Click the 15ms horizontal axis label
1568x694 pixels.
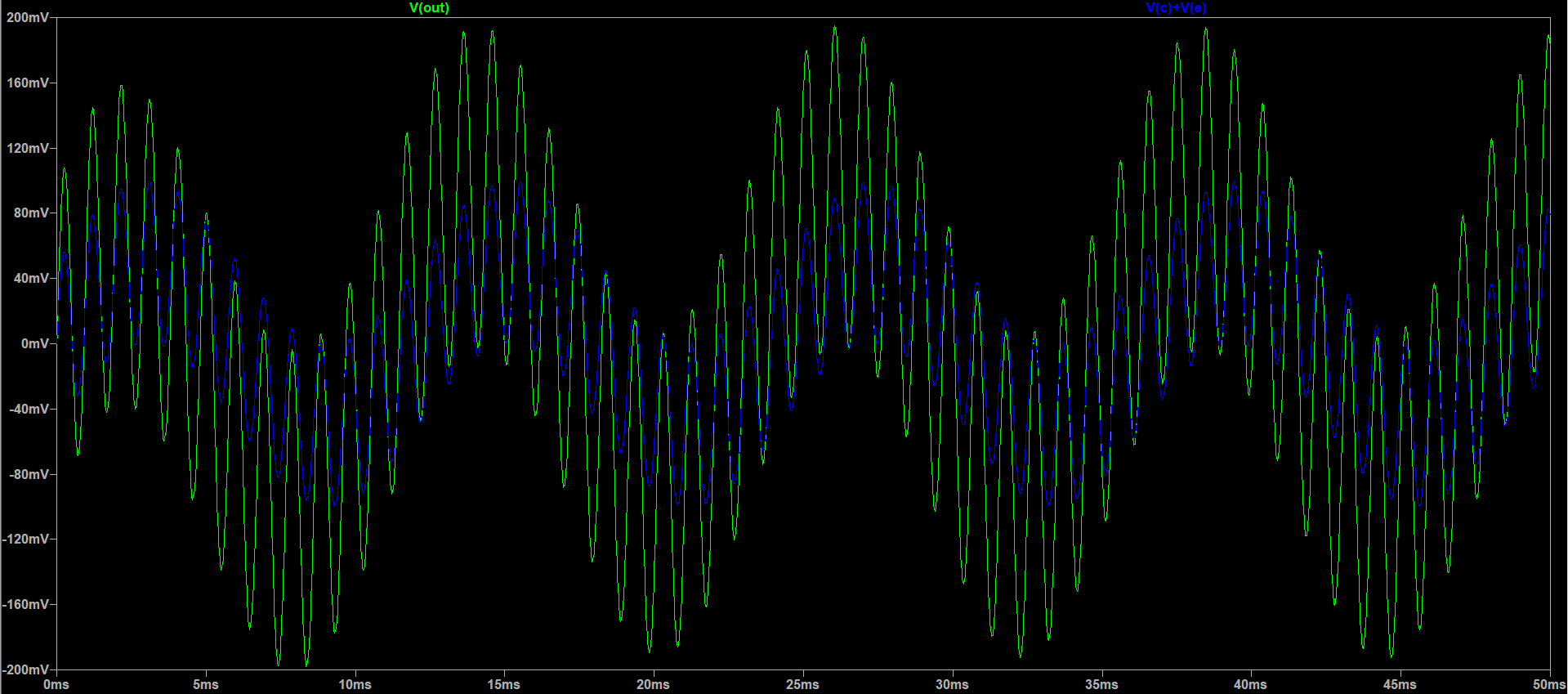(504, 684)
